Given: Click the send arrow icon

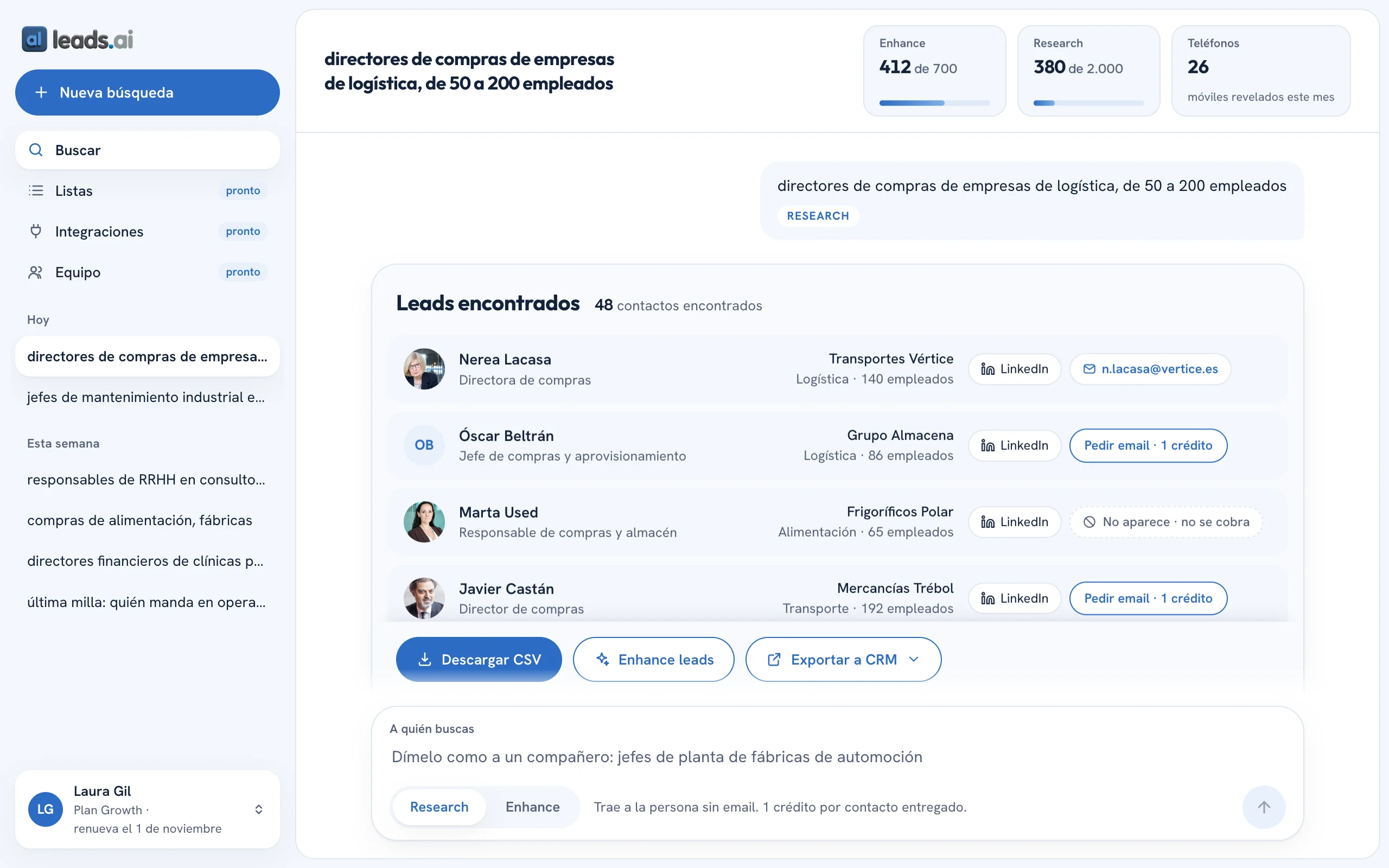Looking at the screenshot, I should pos(1263,807).
